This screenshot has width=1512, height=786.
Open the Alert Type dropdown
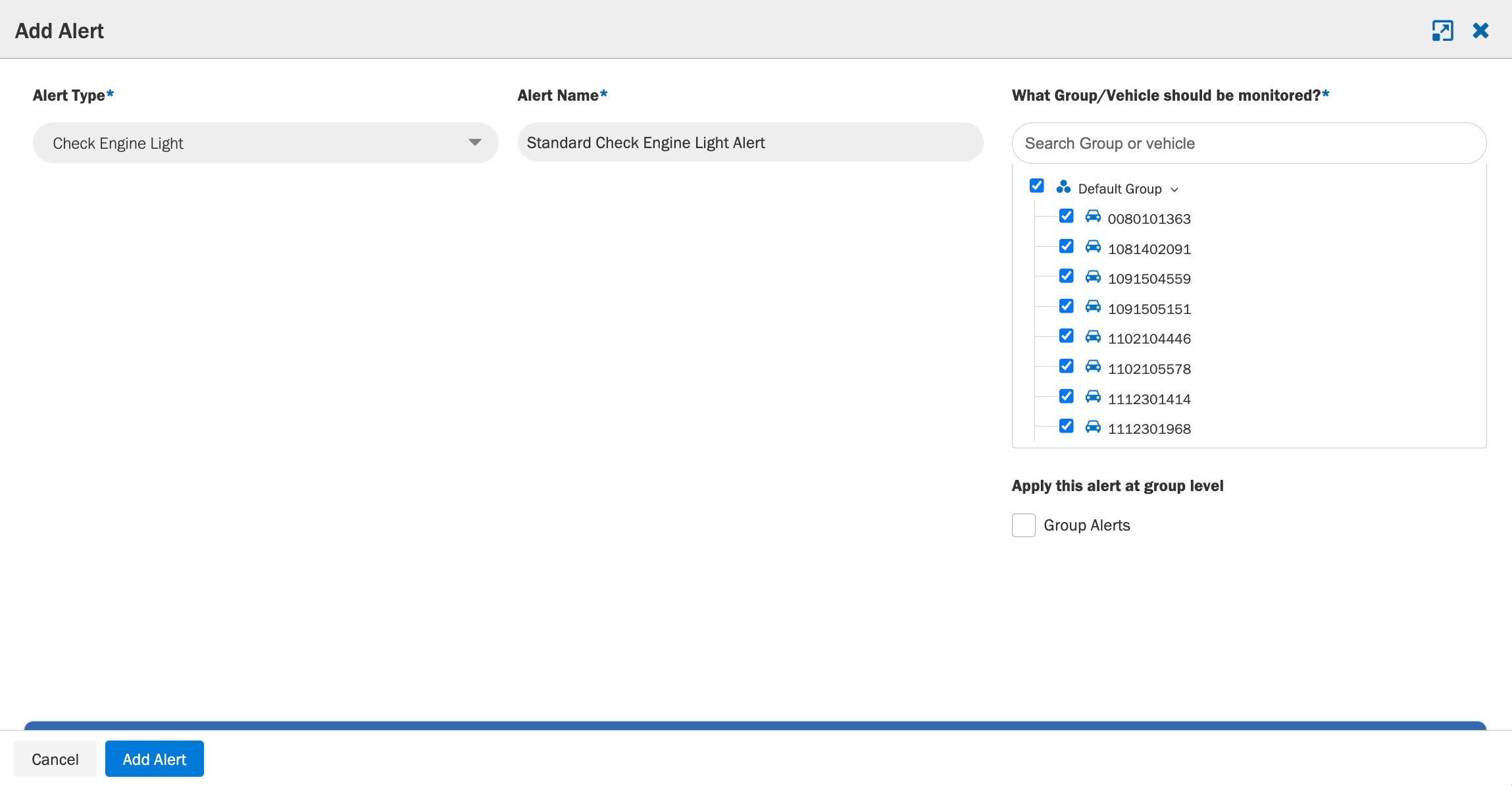point(266,143)
